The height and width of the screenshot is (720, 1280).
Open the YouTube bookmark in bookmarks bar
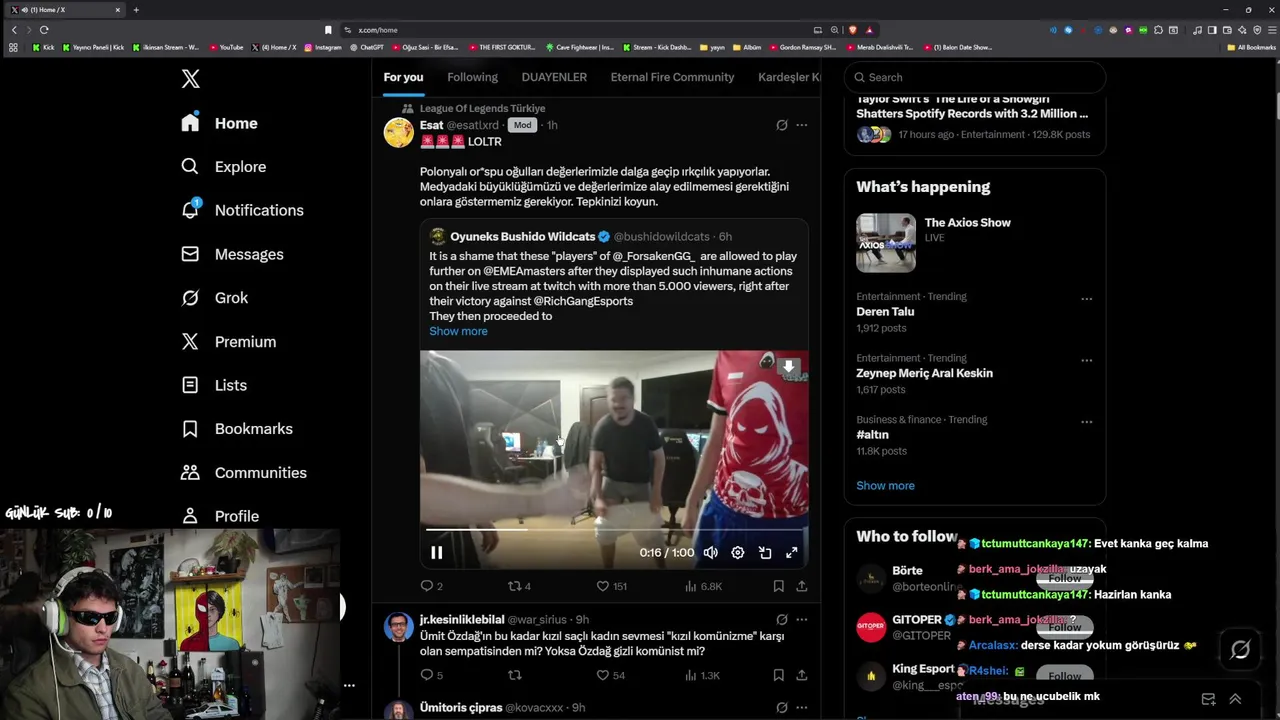(226, 47)
